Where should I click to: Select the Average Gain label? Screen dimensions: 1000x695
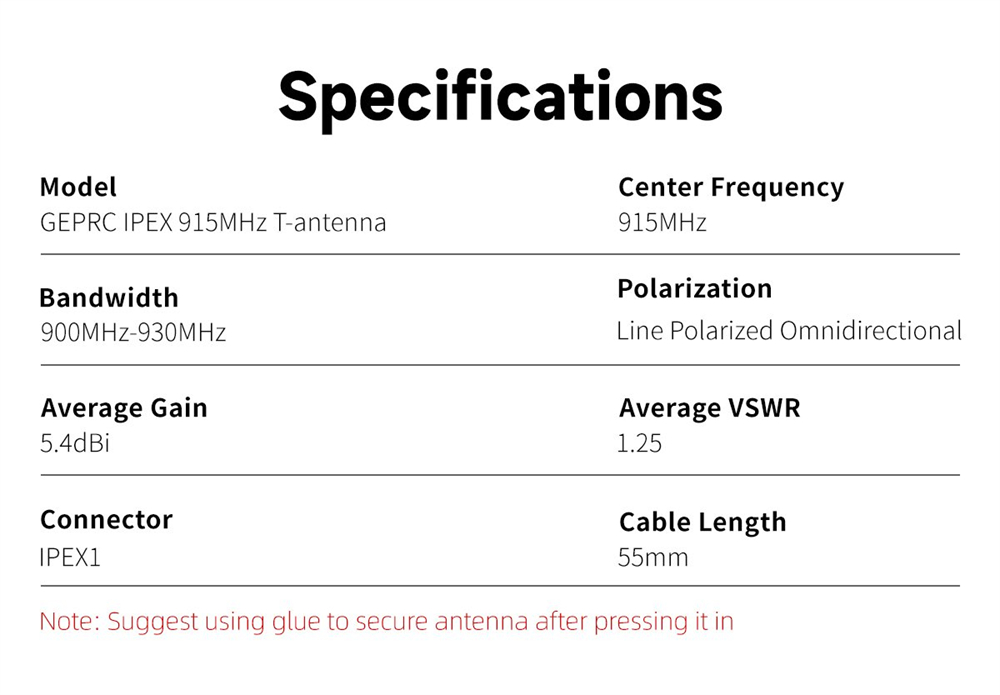(x=124, y=408)
